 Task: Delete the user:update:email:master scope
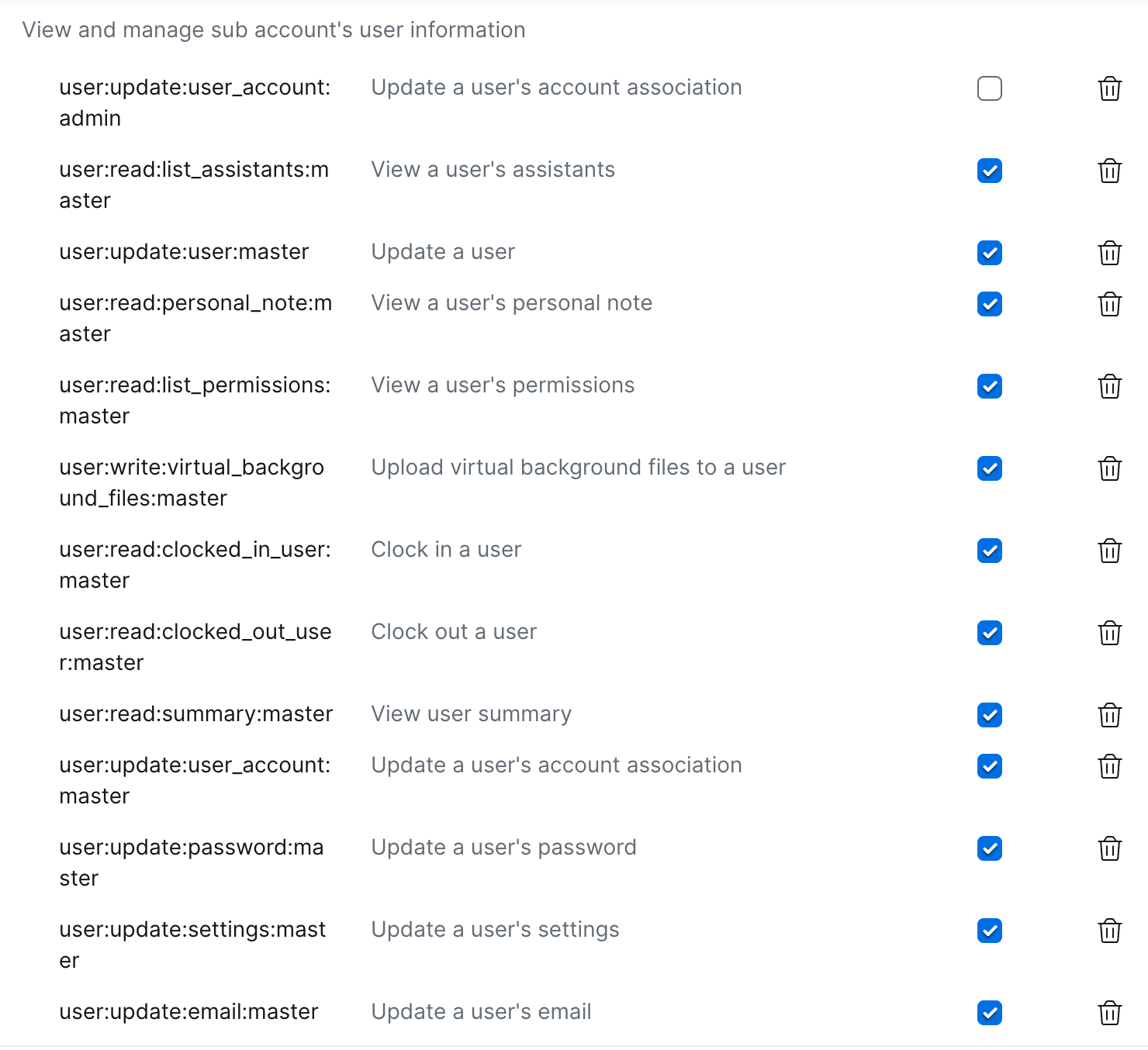click(x=1110, y=1013)
